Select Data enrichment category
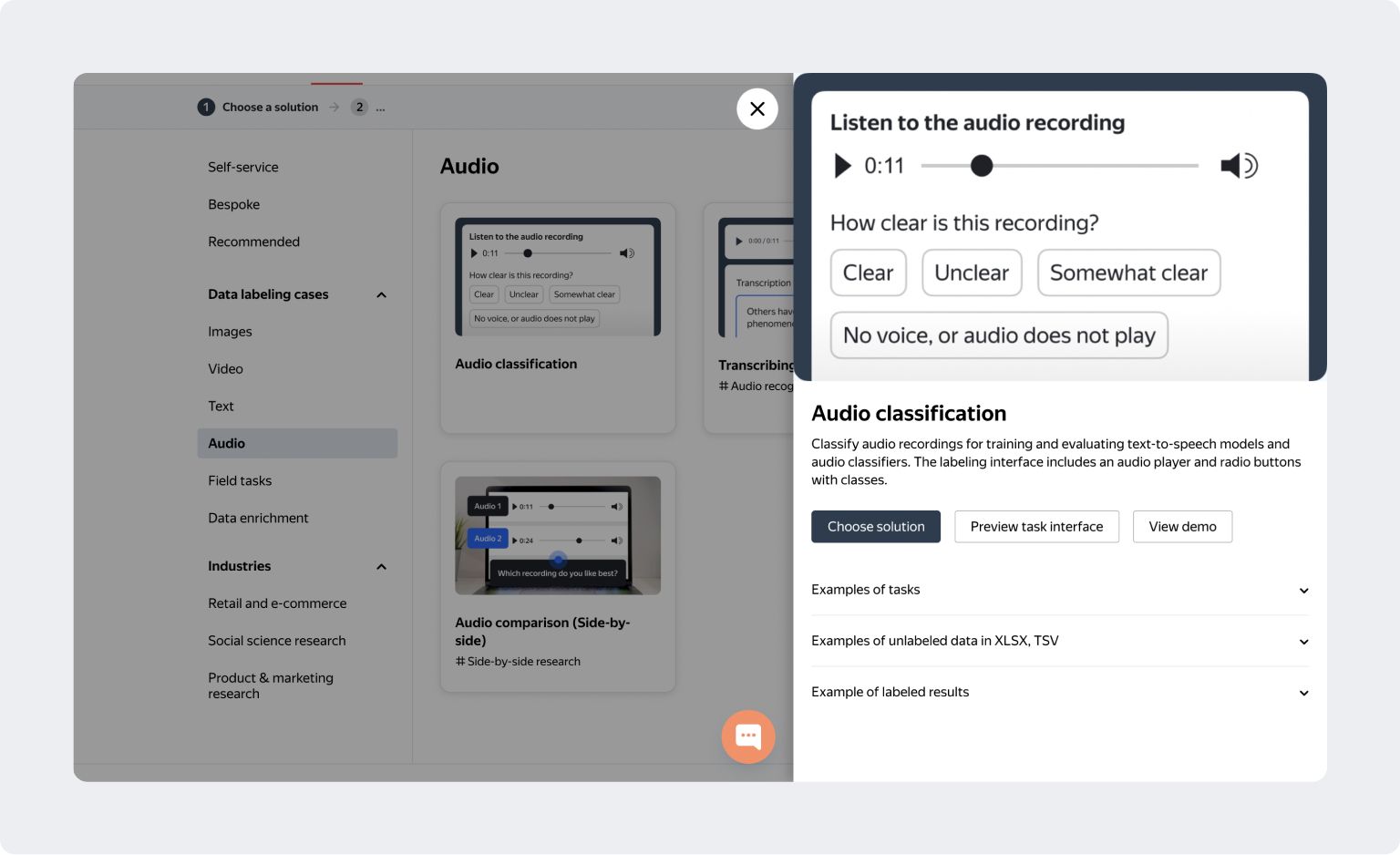The height and width of the screenshot is (855, 1400). tap(258, 518)
